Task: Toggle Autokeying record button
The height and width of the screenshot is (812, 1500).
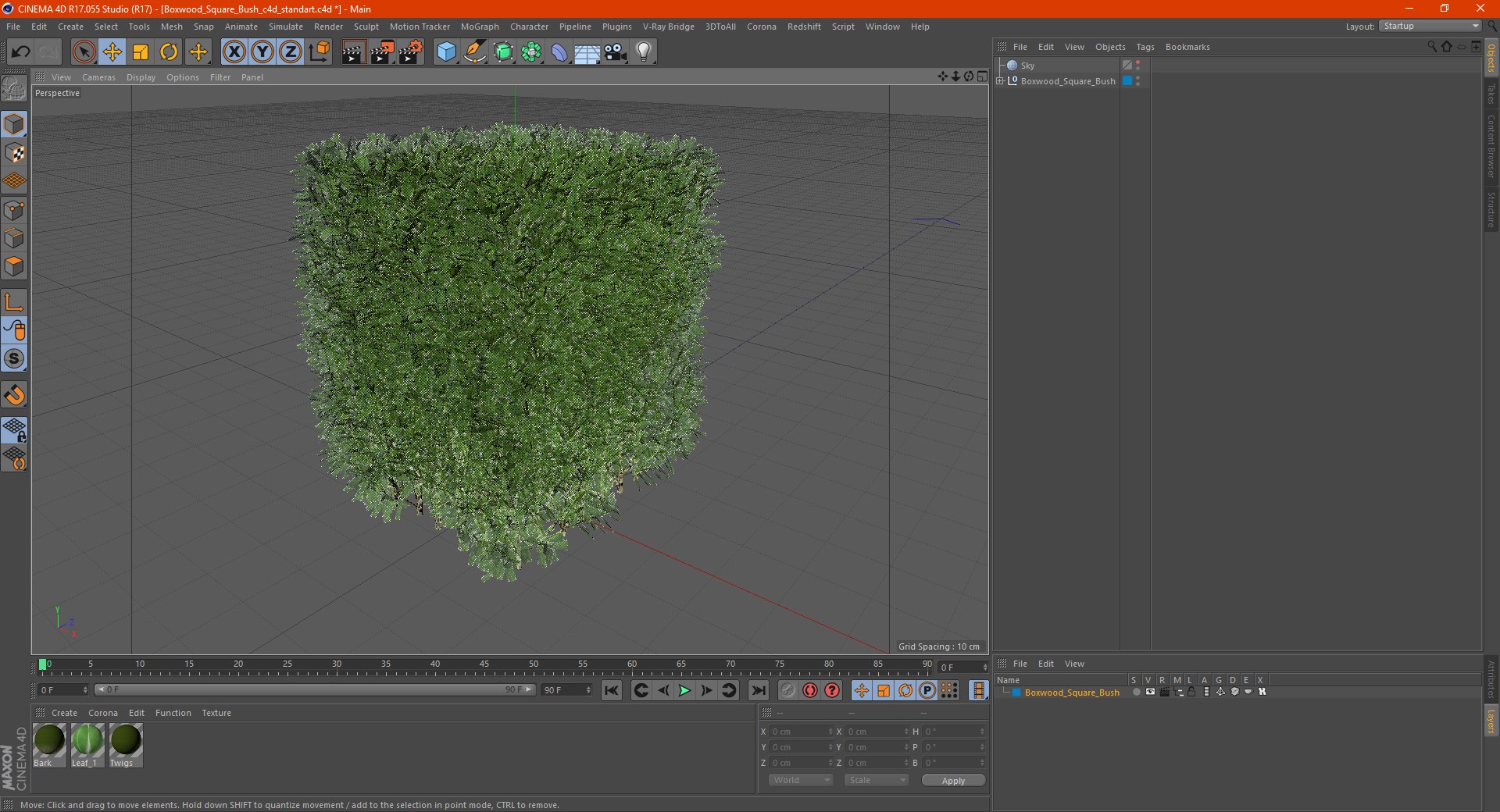Action: point(810,690)
